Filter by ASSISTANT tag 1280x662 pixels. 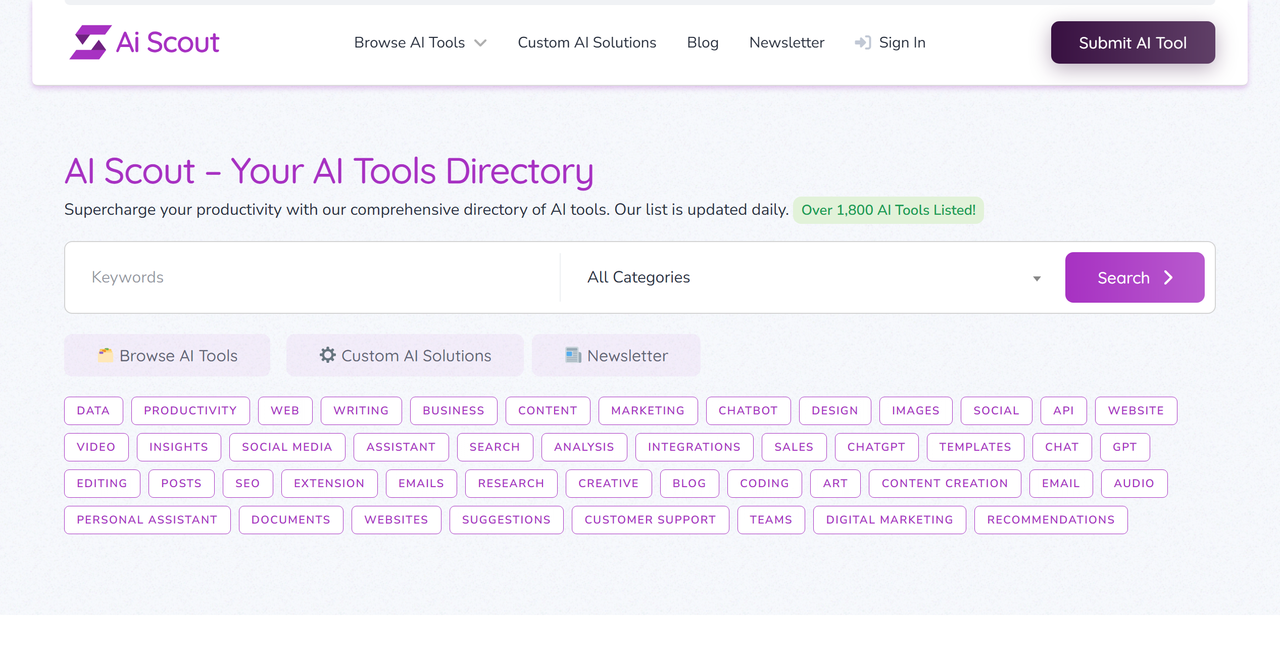coord(401,447)
